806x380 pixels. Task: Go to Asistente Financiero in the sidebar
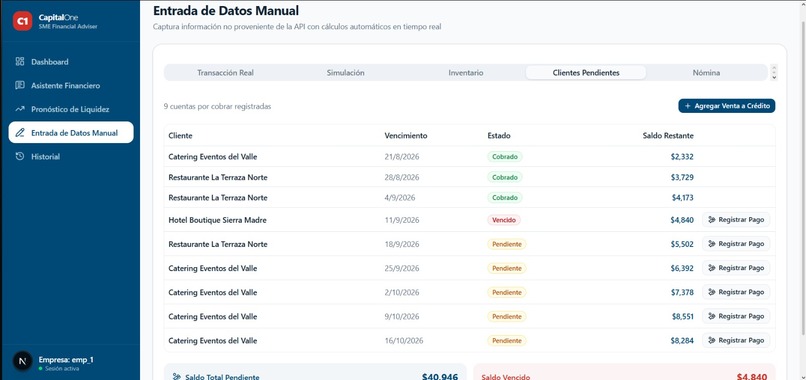tap(71, 85)
